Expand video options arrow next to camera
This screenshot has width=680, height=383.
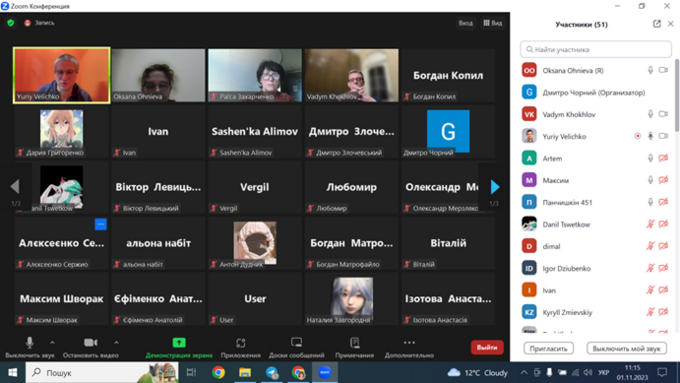[116, 343]
